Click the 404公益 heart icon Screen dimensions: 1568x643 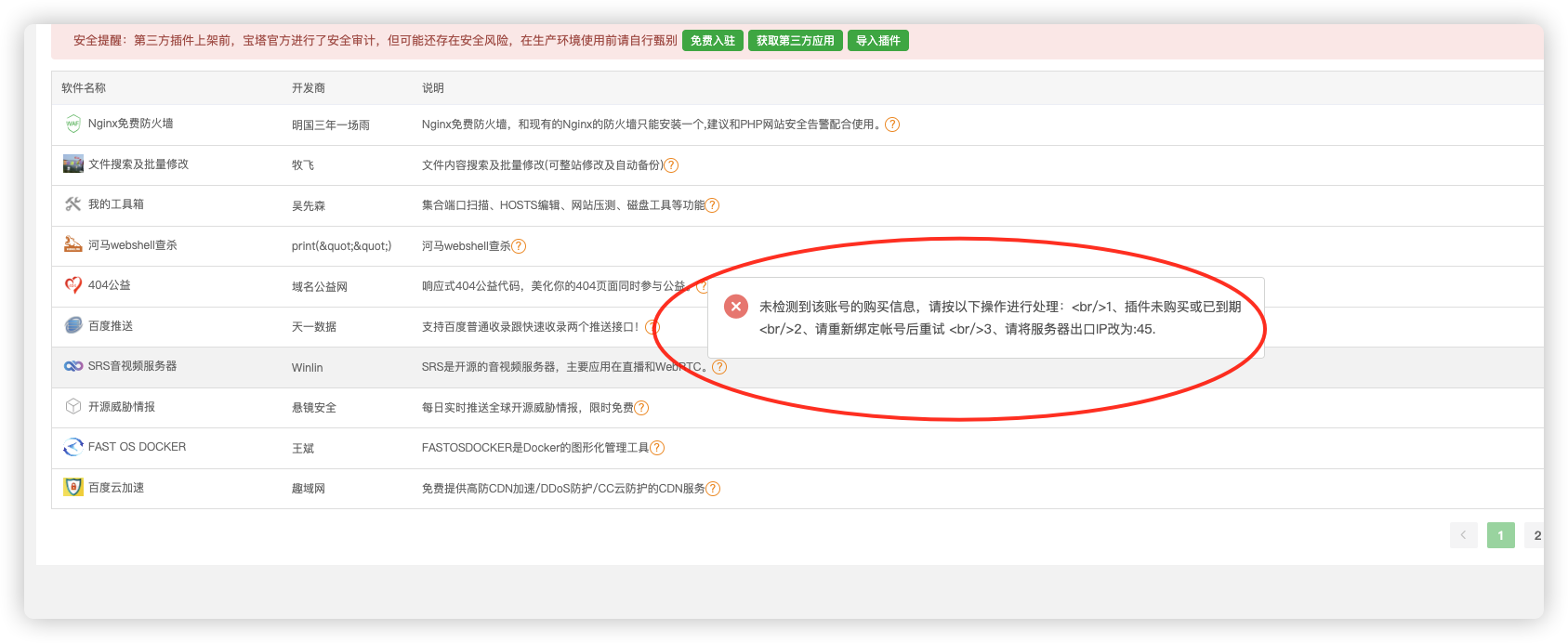tap(72, 285)
